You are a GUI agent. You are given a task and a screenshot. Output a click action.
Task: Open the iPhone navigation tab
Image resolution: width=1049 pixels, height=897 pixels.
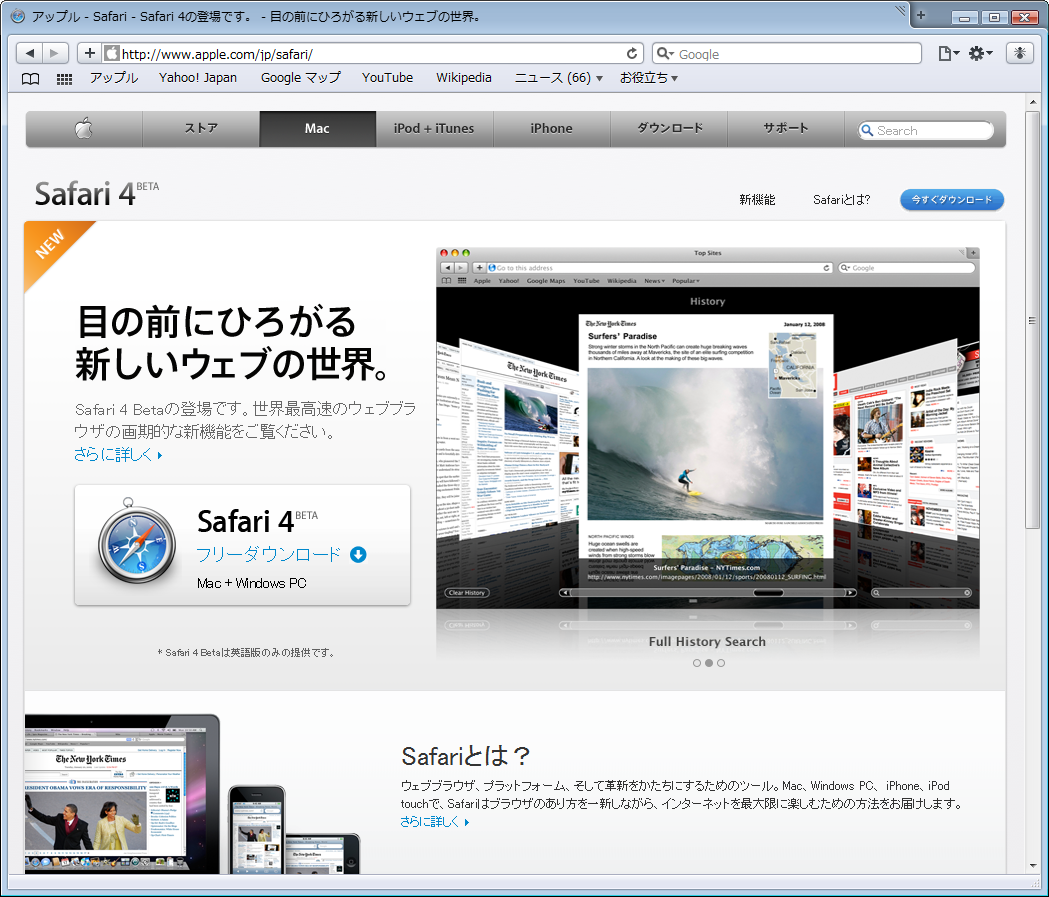[551, 128]
